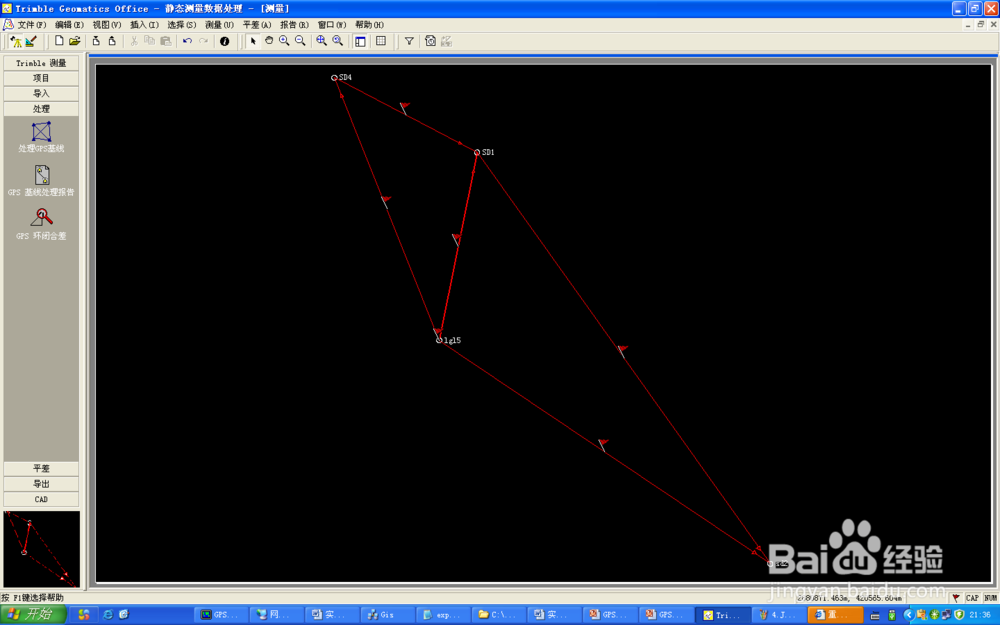This screenshot has width=1000, height=625.
Task: Click the zoom extents icon
Action: coord(321,41)
